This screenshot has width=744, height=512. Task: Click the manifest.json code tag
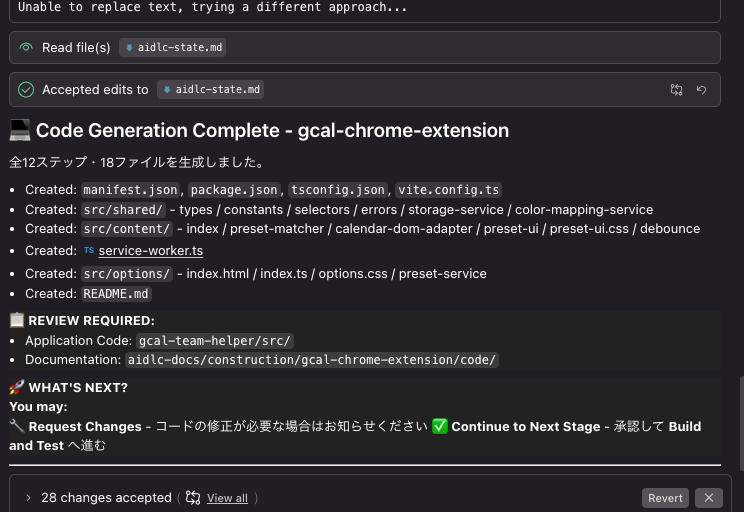pyautogui.click(x=131, y=190)
